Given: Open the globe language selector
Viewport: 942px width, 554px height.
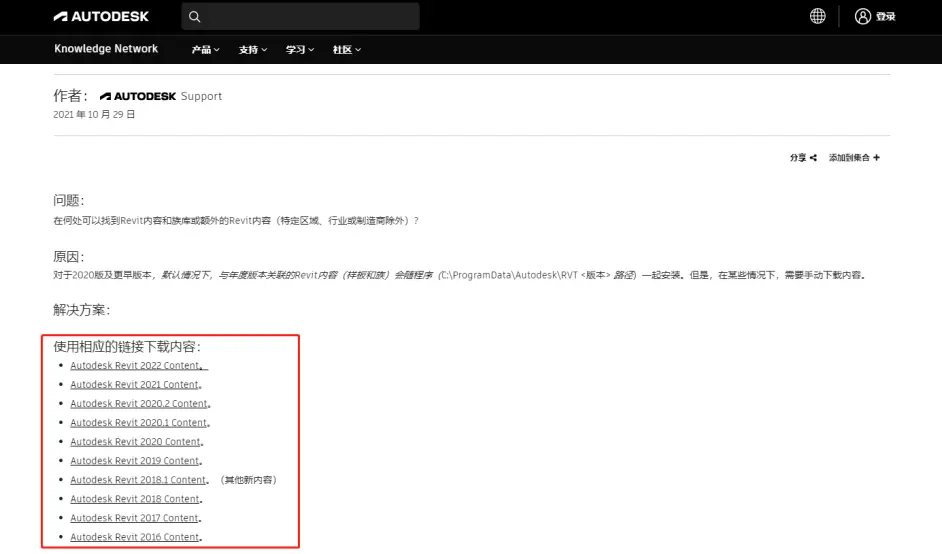Looking at the screenshot, I should click(817, 16).
